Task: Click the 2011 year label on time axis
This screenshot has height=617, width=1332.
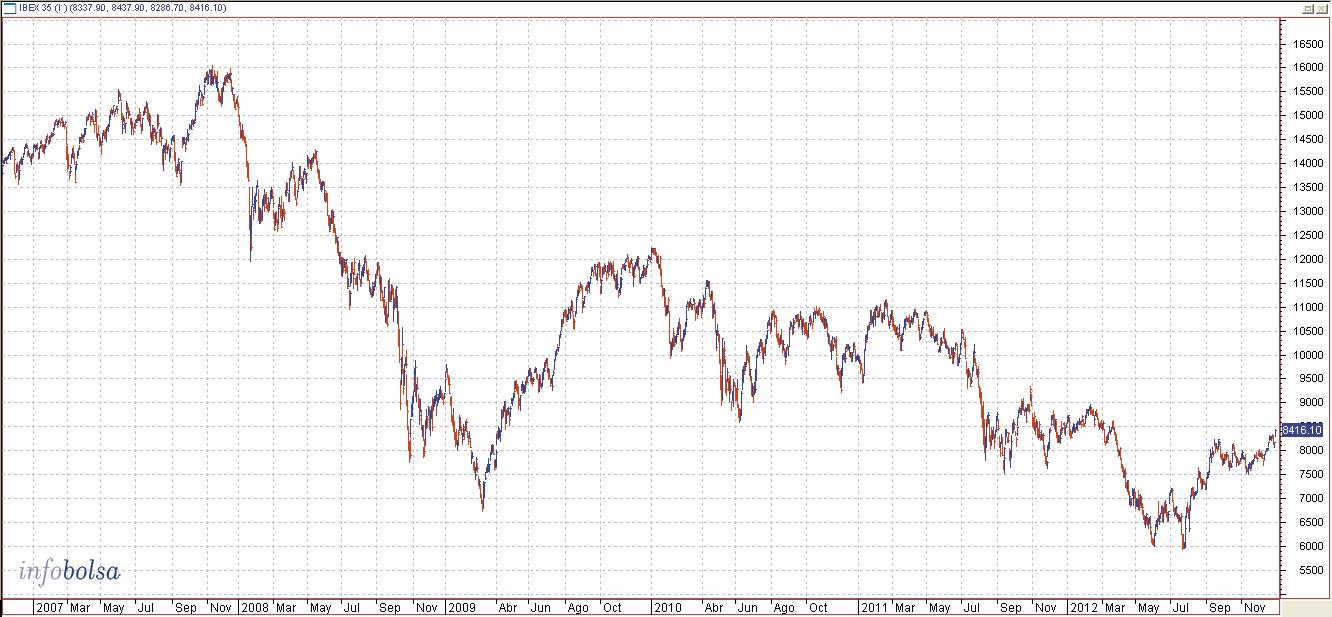Action: (x=875, y=607)
